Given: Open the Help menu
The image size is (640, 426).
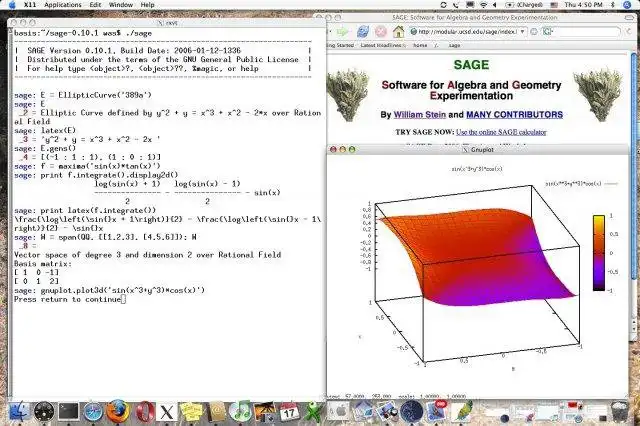Looking at the screenshot, I should click(147, 5).
